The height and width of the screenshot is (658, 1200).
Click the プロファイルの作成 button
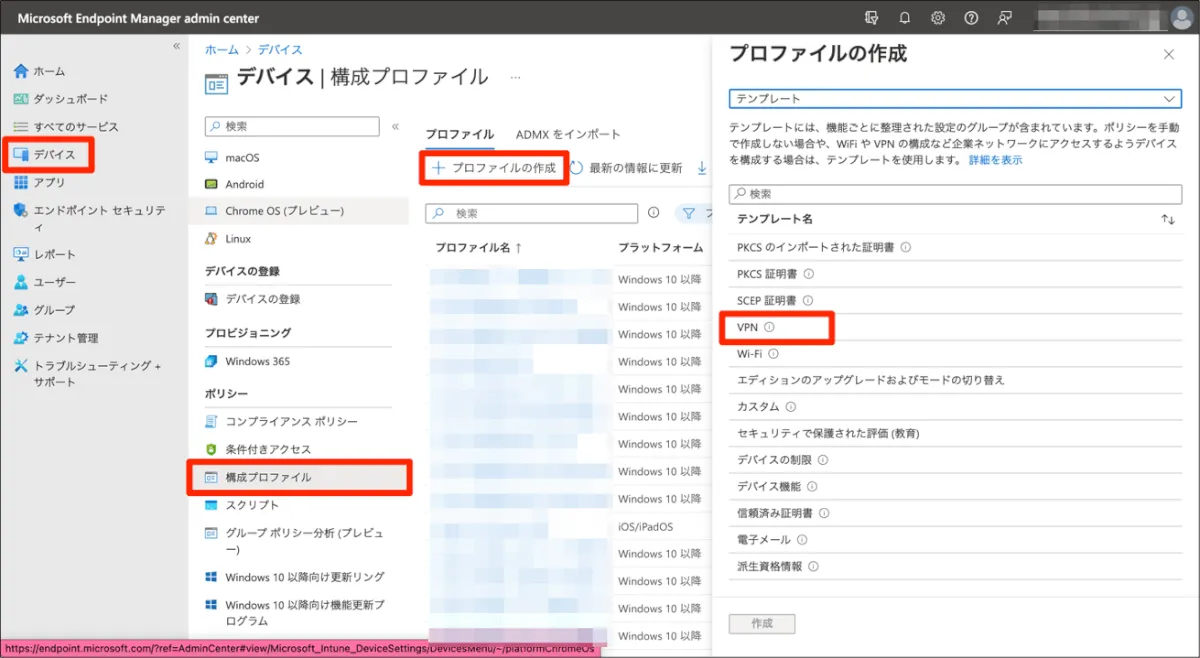[494, 168]
